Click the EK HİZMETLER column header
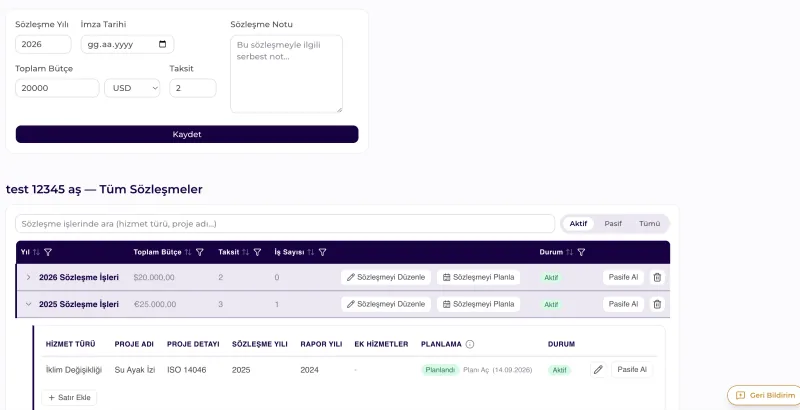 [x=381, y=344]
